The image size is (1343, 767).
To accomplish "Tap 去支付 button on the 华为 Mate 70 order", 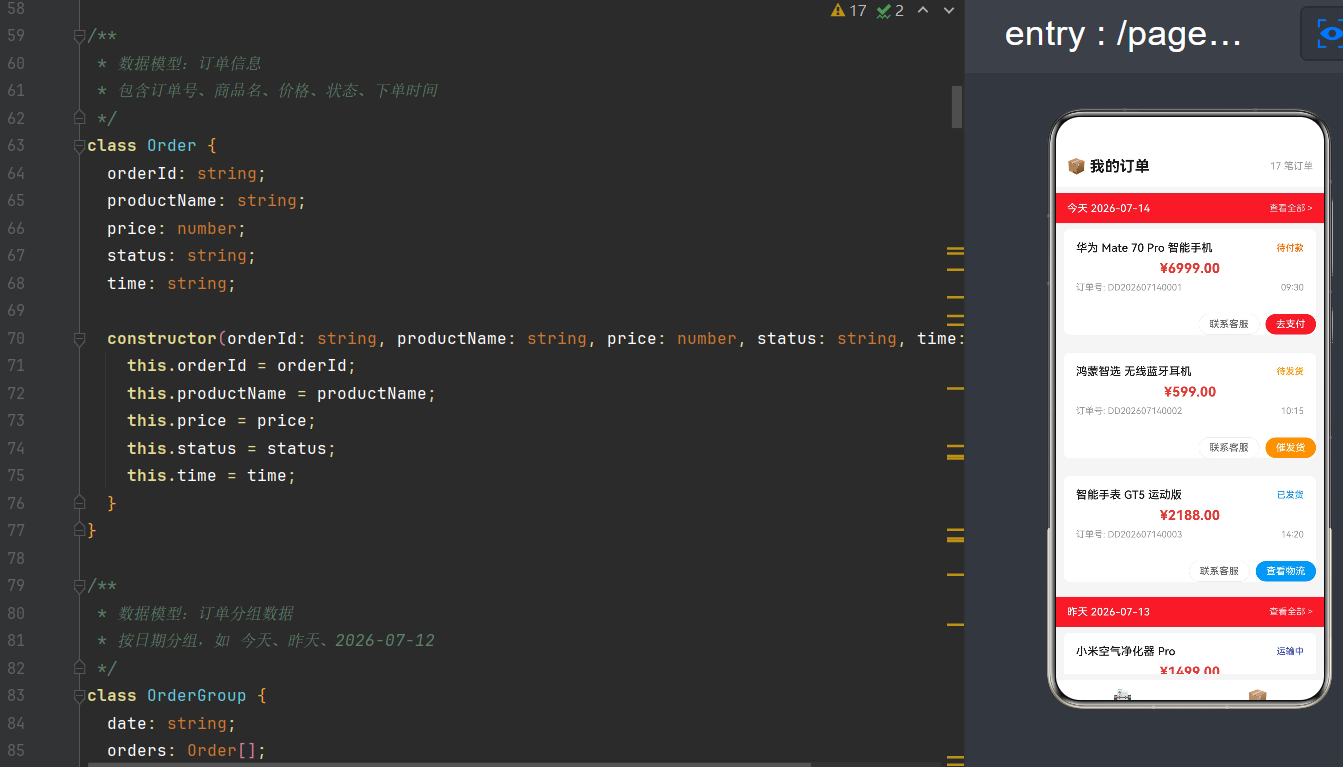I will pyautogui.click(x=1290, y=324).
